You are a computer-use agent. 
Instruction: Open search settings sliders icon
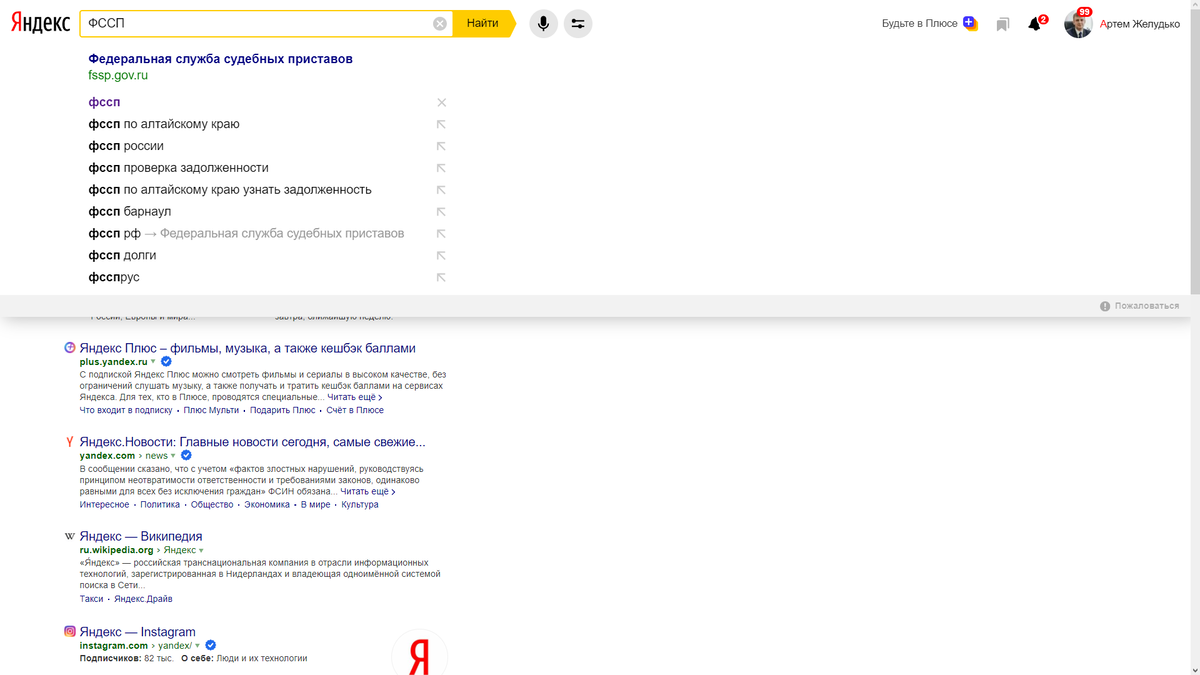pyautogui.click(x=578, y=23)
